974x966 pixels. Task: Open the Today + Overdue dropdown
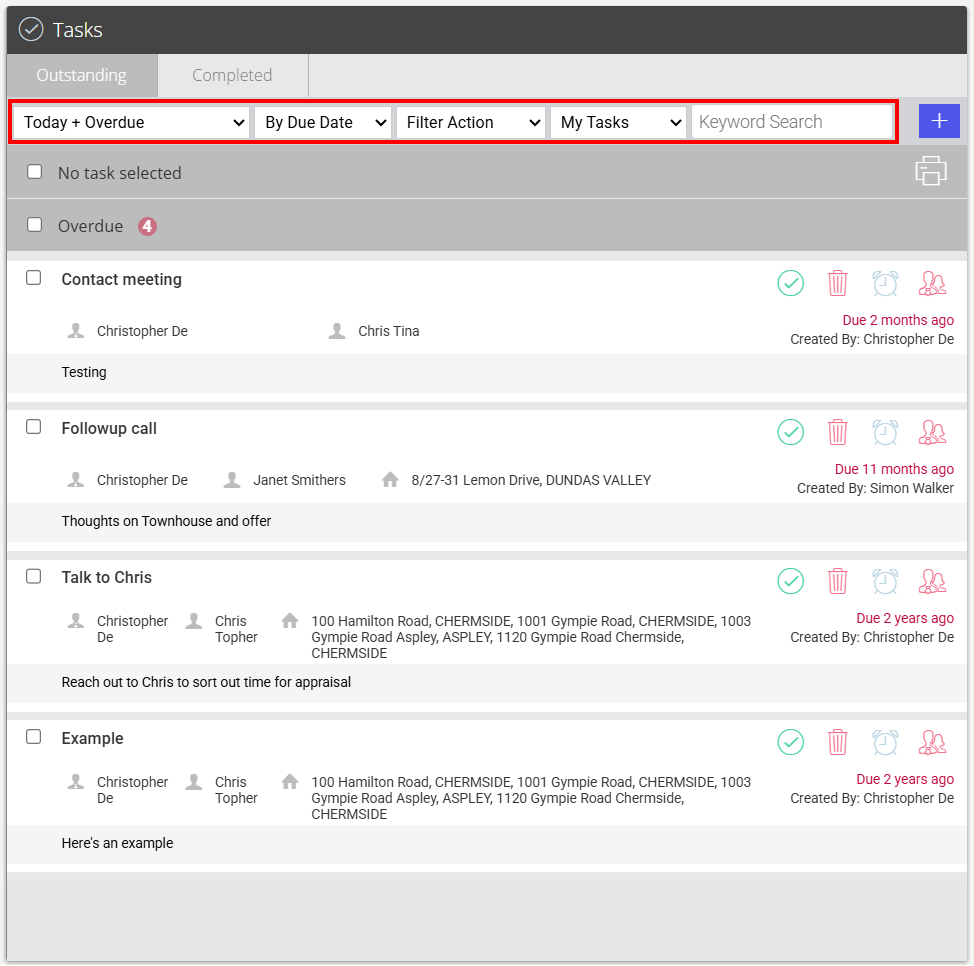tap(131, 122)
